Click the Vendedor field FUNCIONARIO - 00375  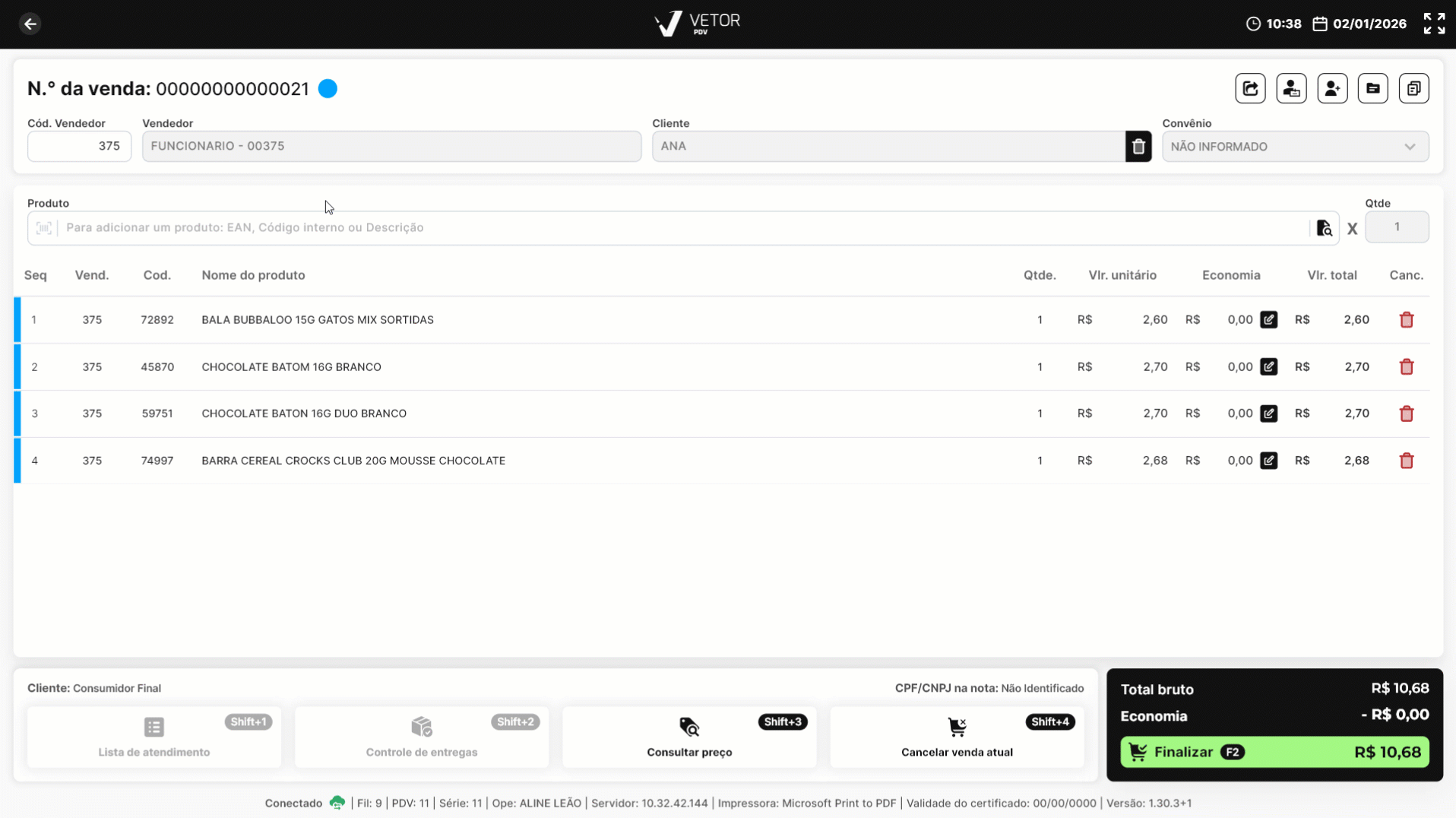[x=391, y=147]
